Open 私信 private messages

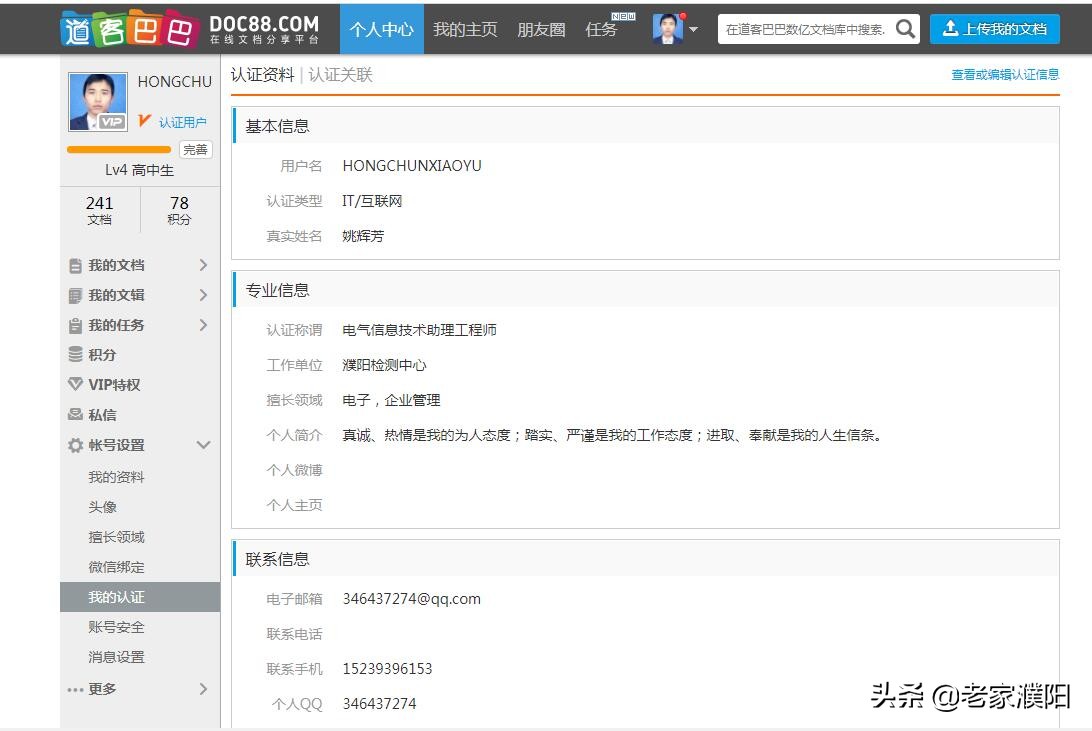tap(102, 414)
